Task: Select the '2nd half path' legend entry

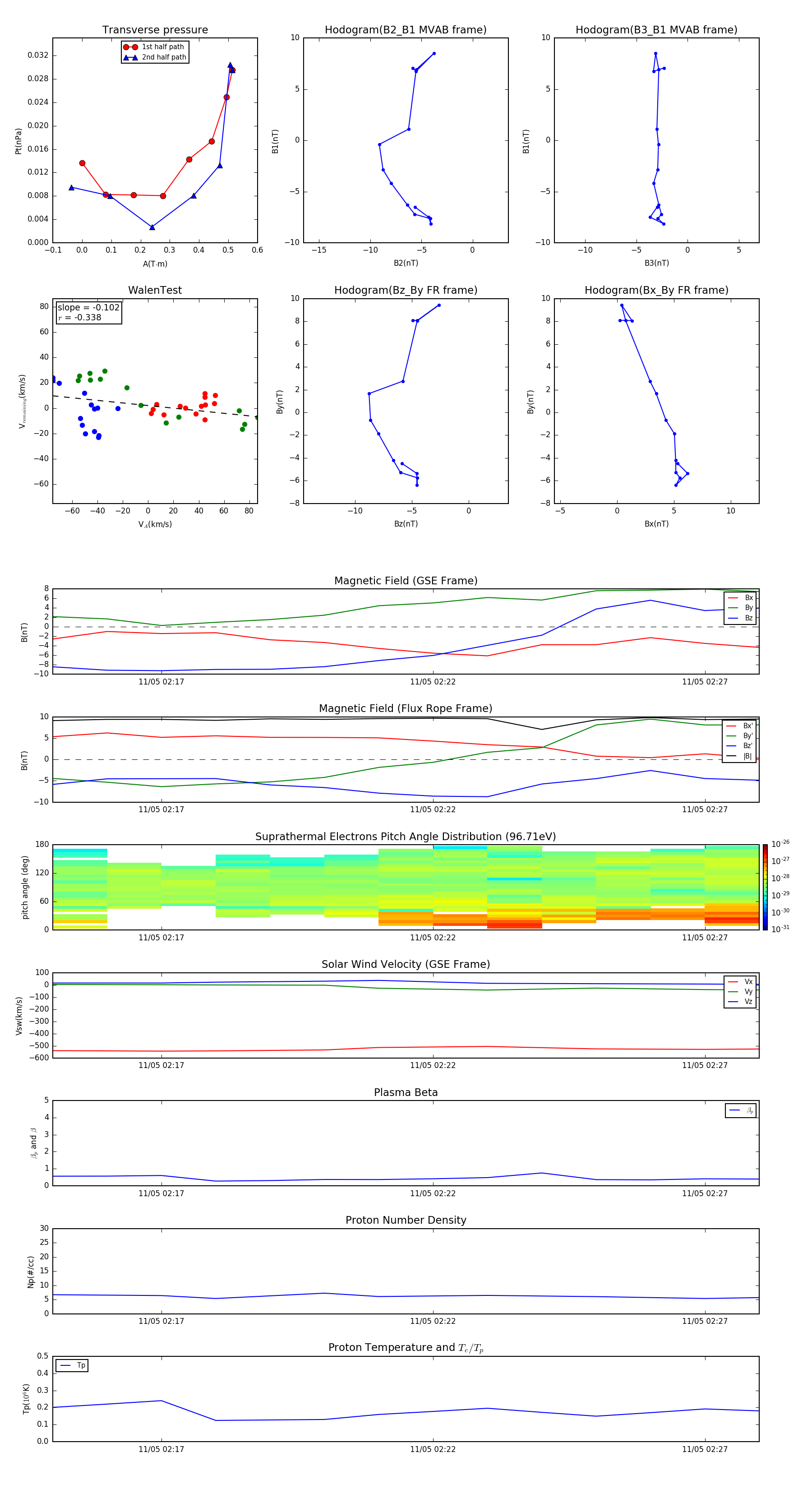Action: click(154, 57)
